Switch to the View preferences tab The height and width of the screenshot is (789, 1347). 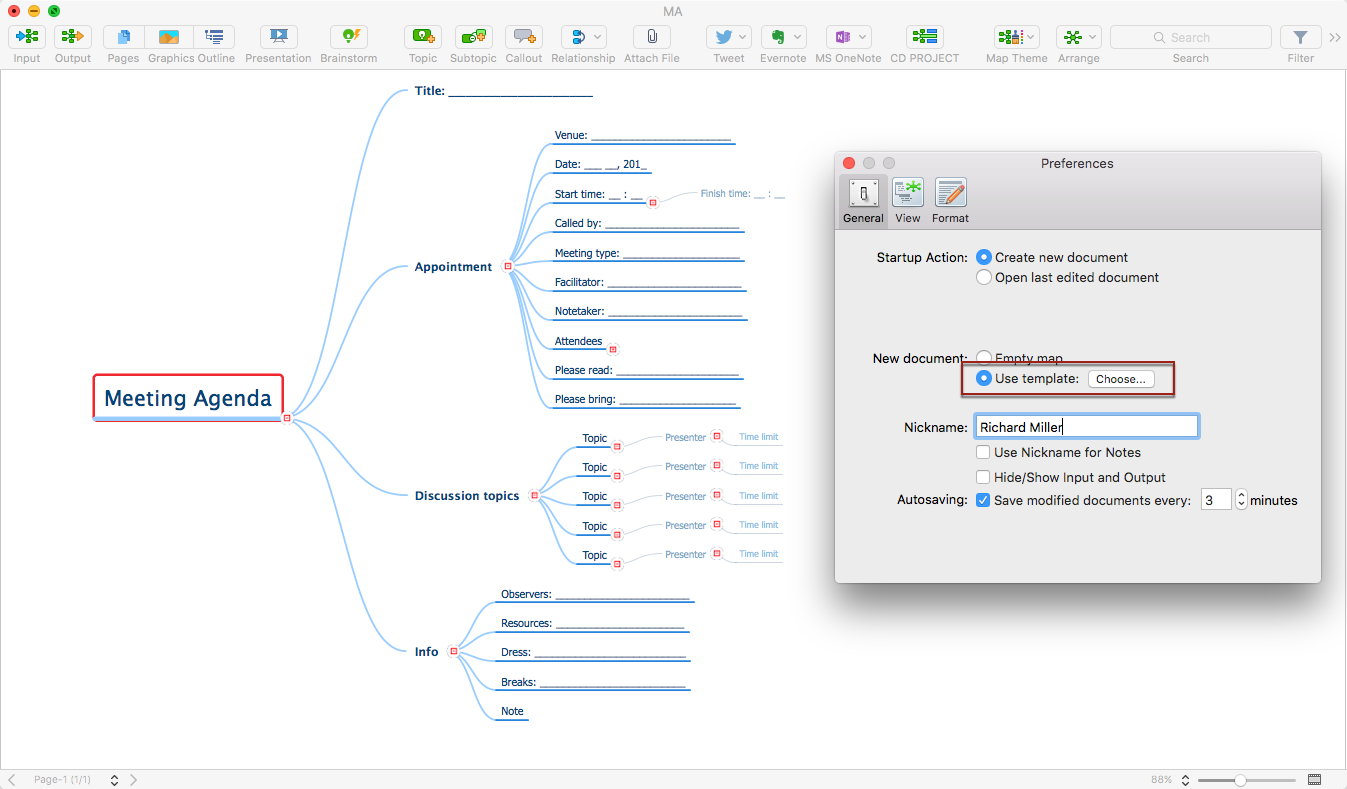pos(907,200)
